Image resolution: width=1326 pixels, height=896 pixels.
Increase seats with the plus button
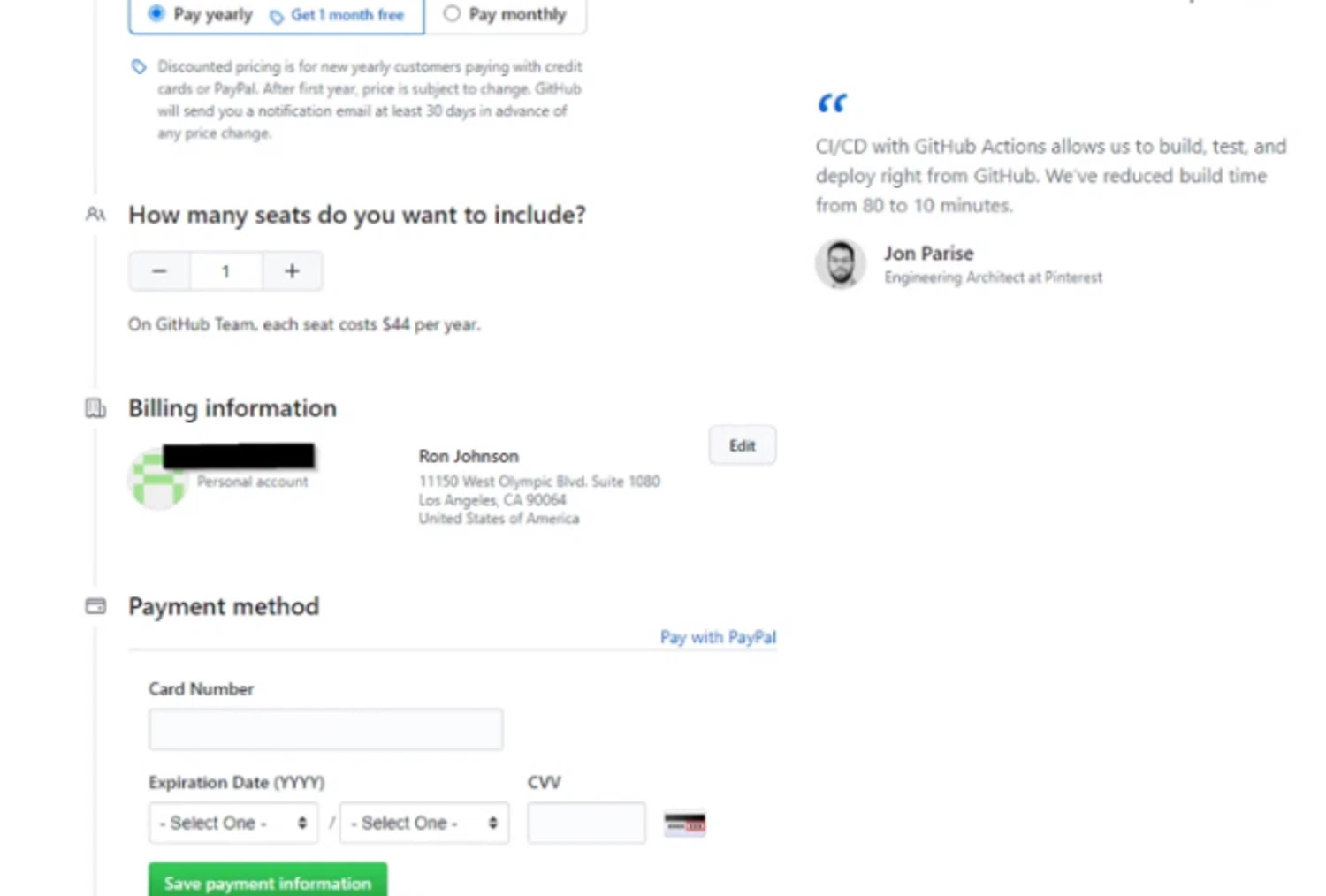point(293,271)
